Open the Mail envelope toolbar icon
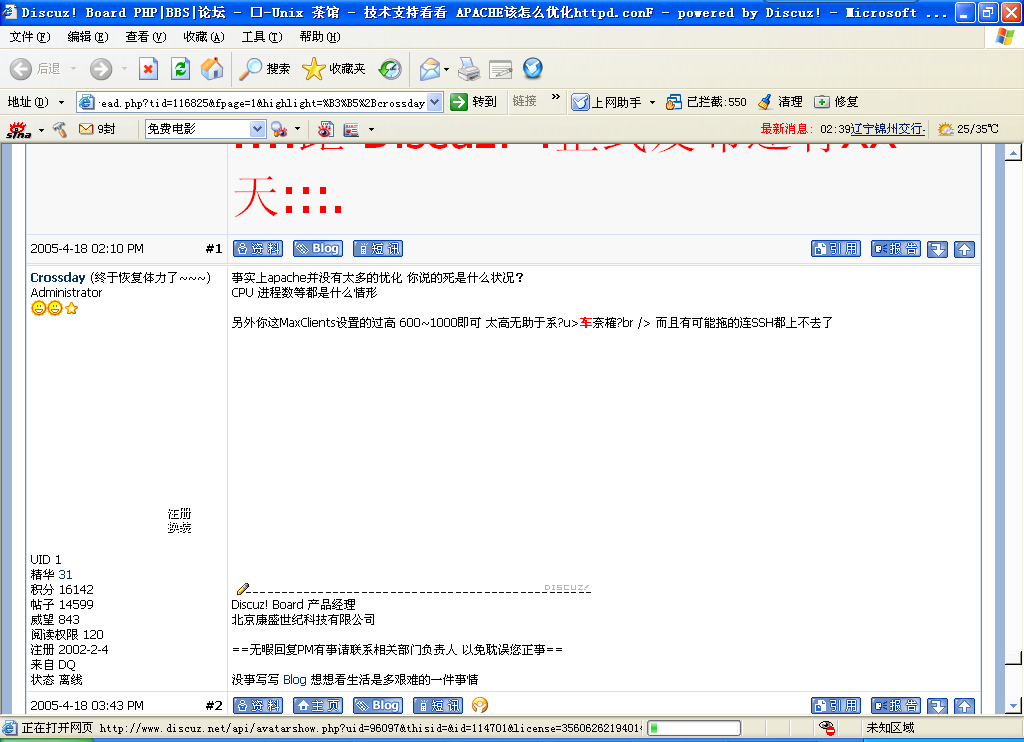The image size is (1024, 742). [x=430, y=69]
